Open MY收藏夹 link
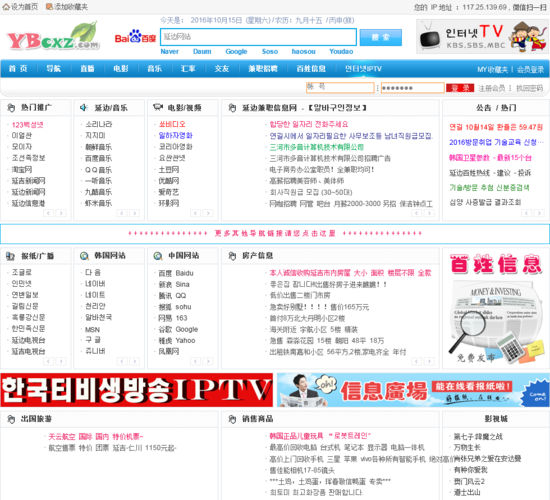 [492, 69]
